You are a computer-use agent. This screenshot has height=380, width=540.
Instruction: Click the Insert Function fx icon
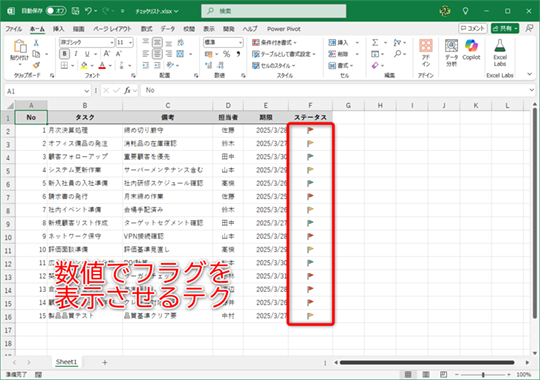click(127, 91)
